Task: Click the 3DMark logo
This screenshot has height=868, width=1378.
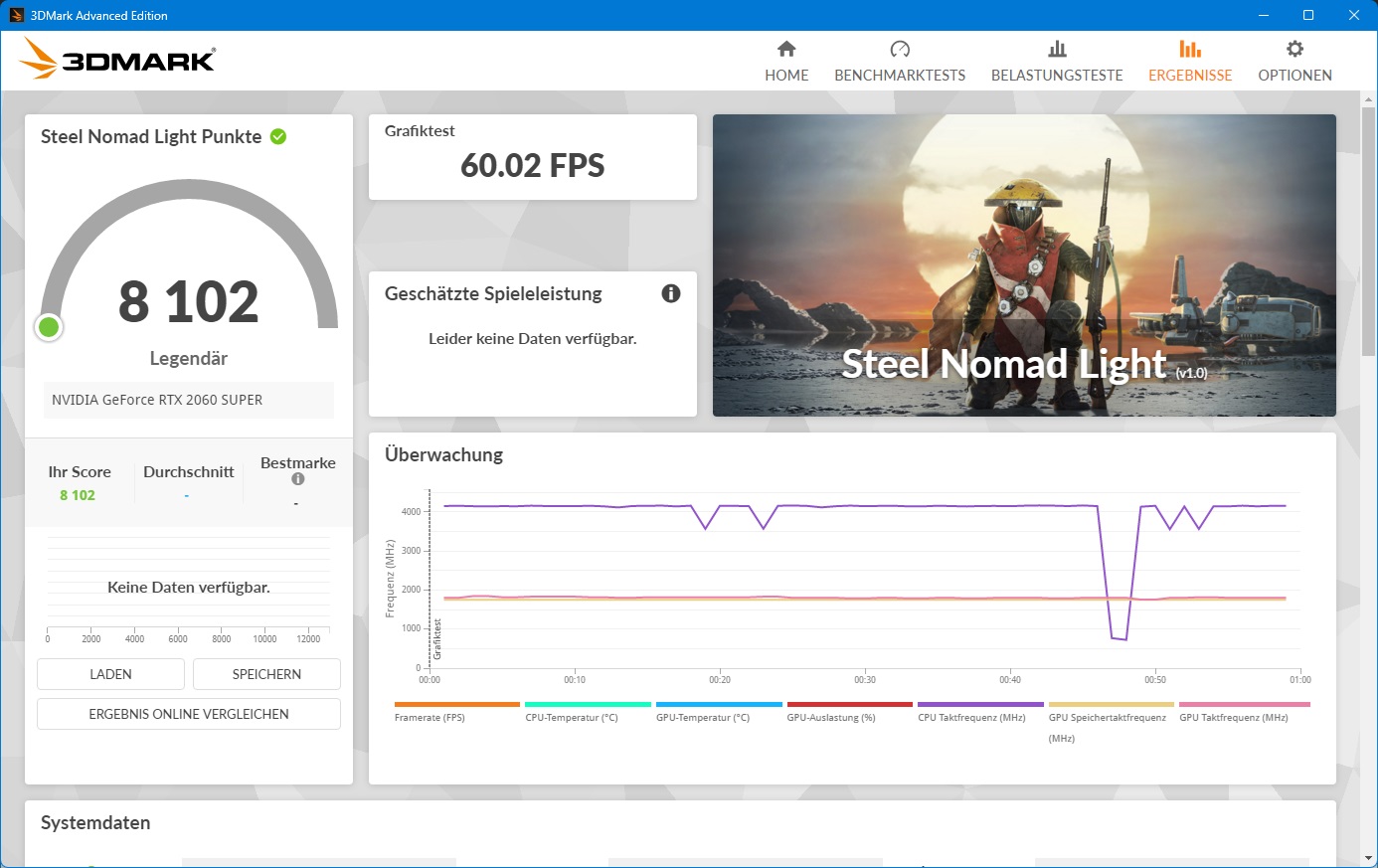Action: click(x=117, y=59)
